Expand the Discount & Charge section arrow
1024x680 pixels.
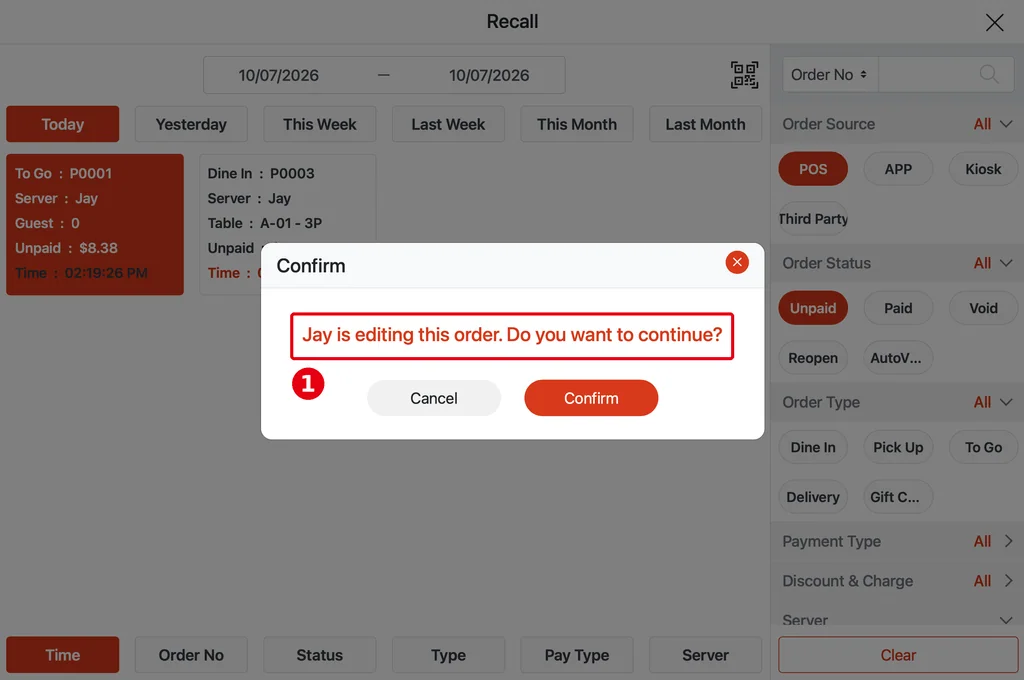(1008, 581)
